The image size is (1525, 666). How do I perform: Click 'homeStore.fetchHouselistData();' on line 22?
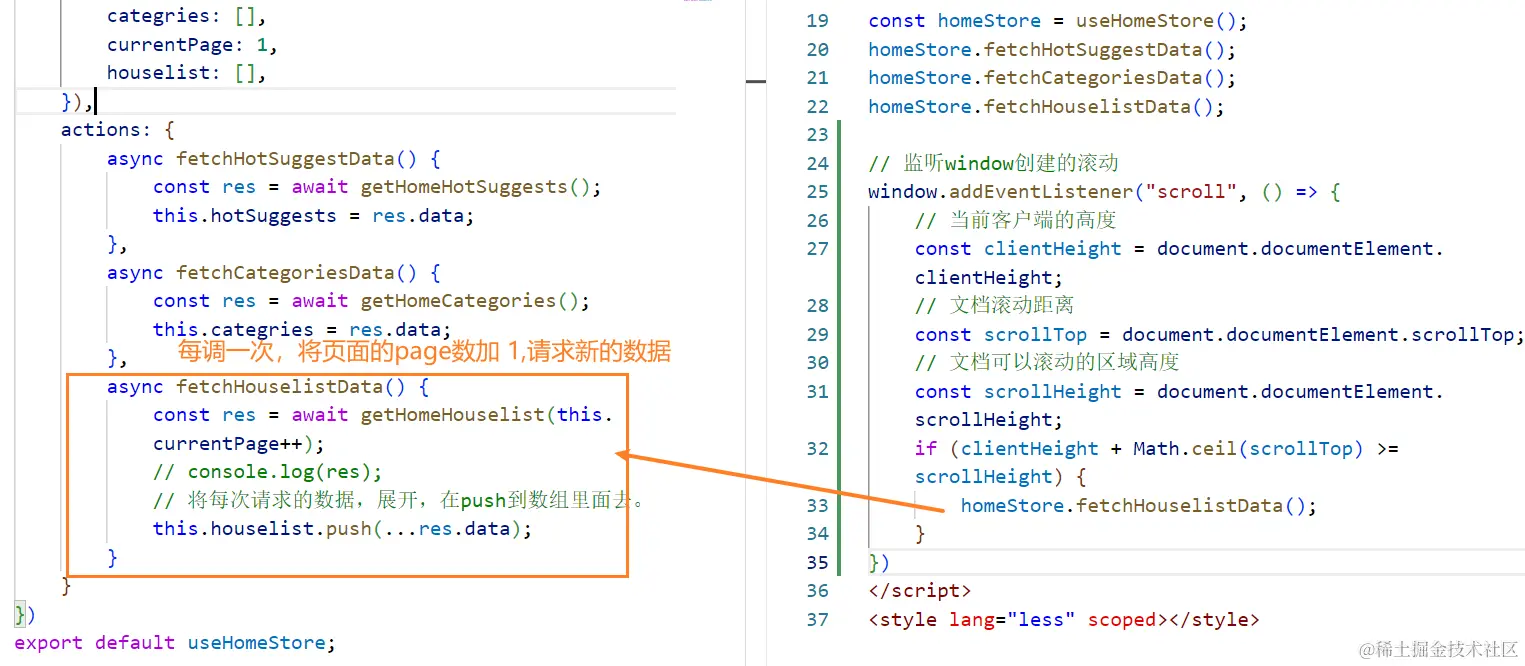pyautogui.click(x=1046, y=106)
